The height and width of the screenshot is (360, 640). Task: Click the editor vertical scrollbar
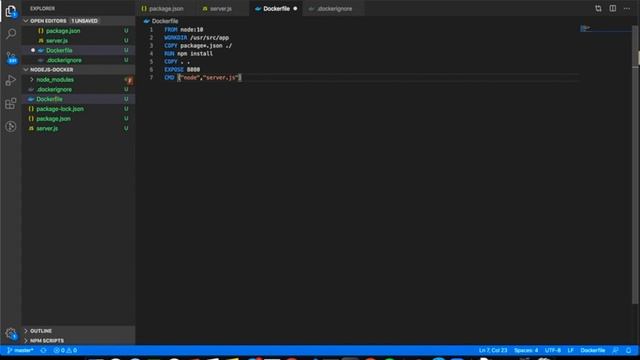pyautogui.click(x=636, y=163)
